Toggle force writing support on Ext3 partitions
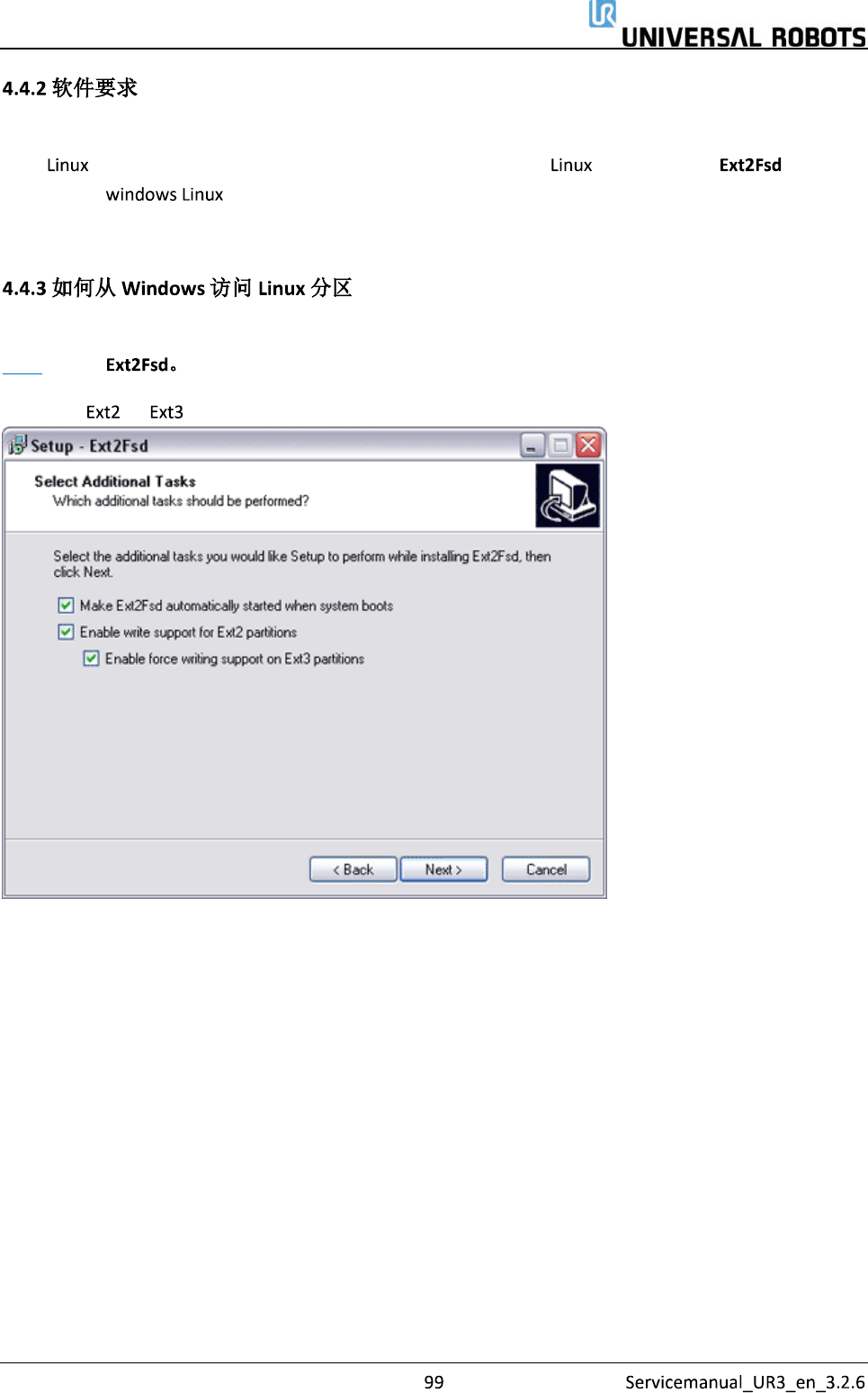The image size is (868, 1393). point(91,659)
